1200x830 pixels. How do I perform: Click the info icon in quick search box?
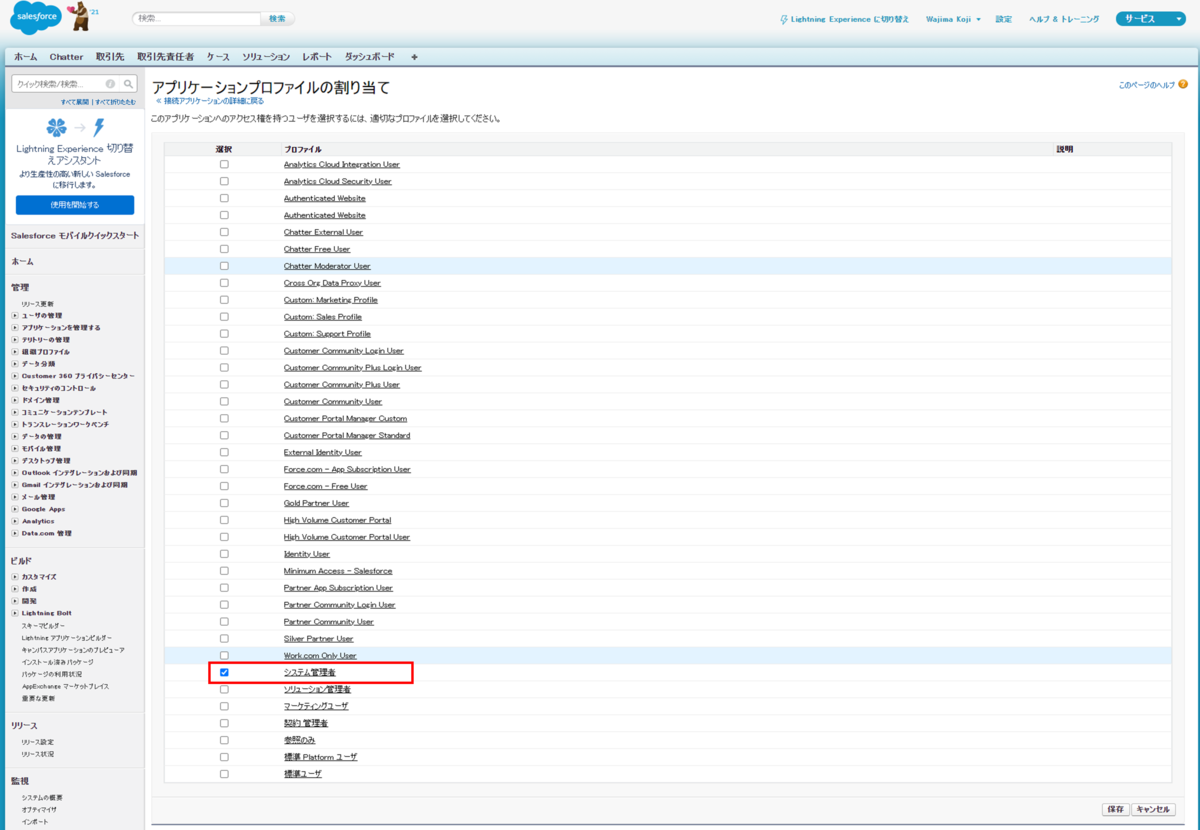[x=110, y=84]
